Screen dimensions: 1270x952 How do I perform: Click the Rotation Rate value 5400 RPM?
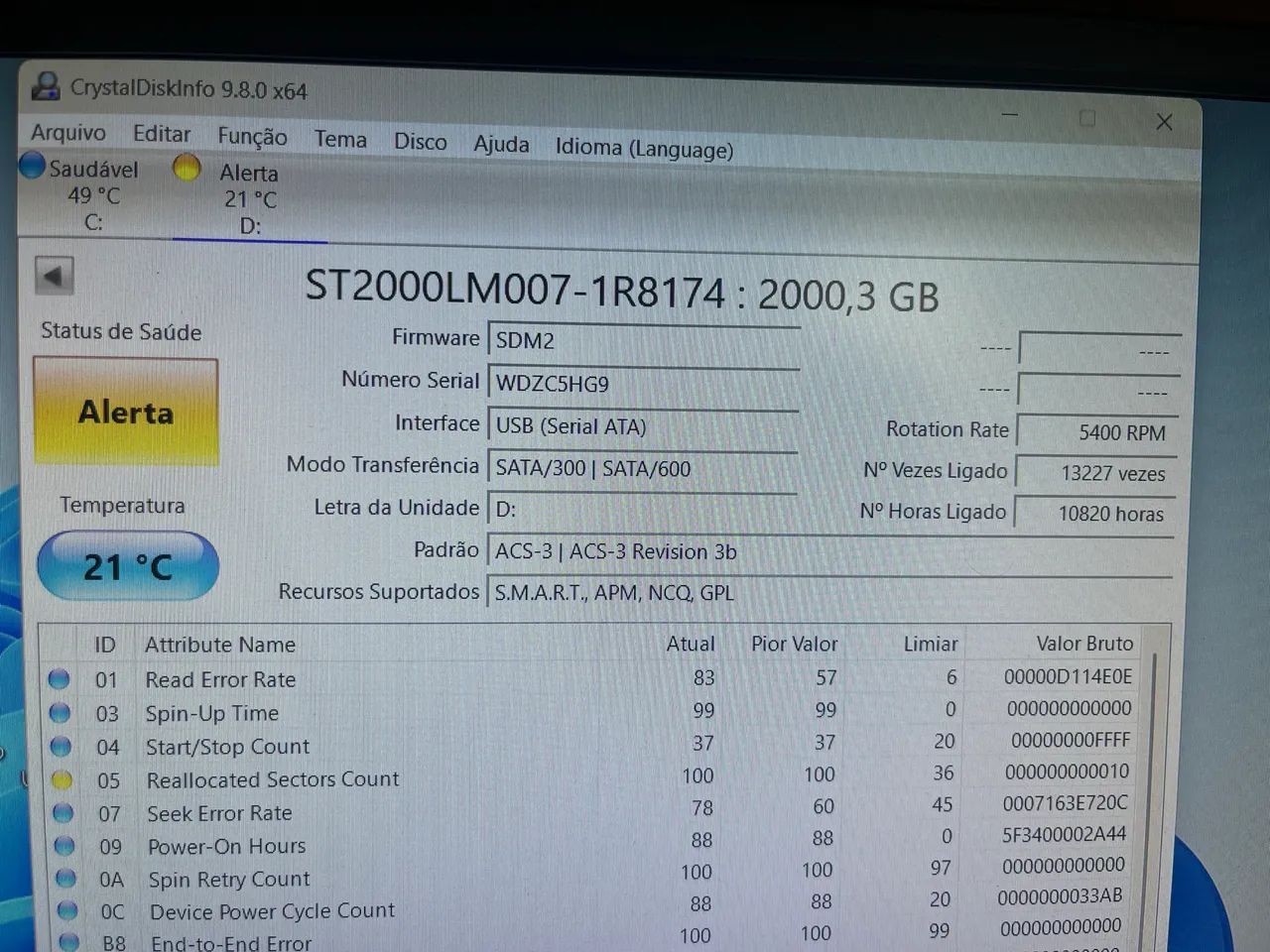(x=1097, y=432)
